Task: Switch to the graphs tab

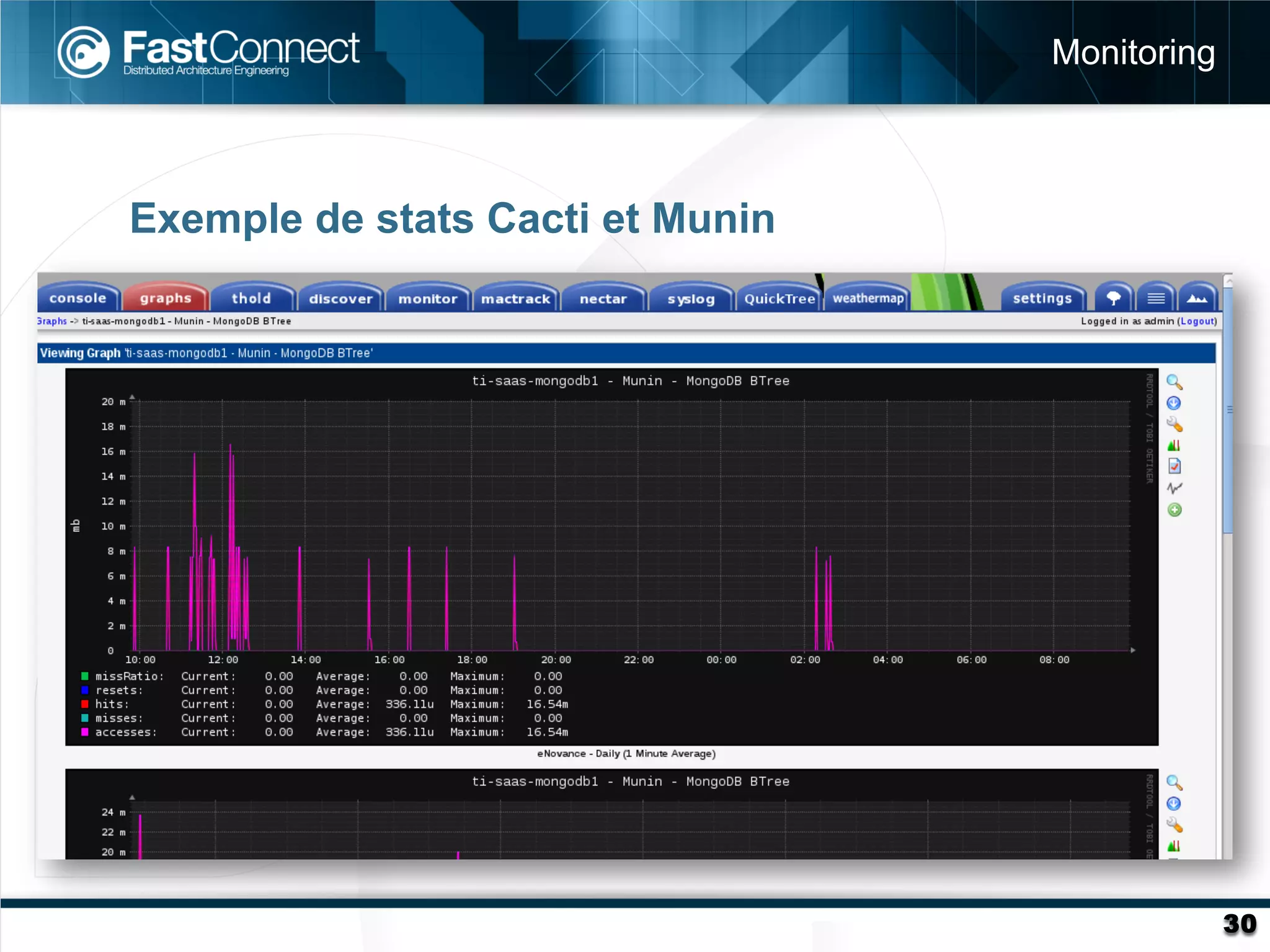Action: point(166,298)
